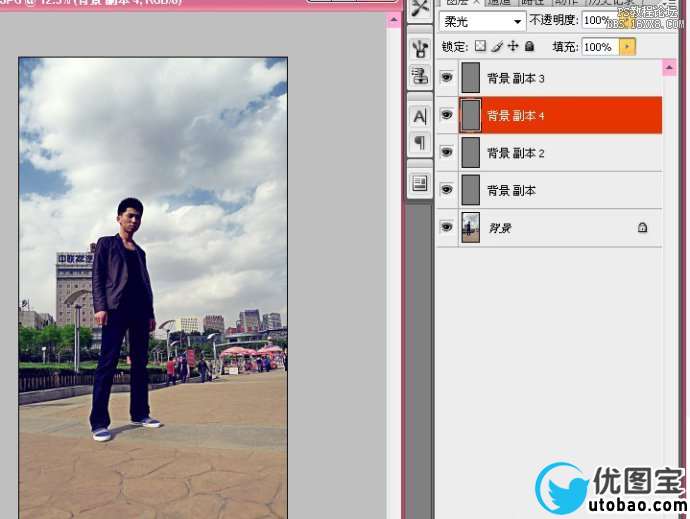The image size is (690, 519).
Task: Click the padlock on the 背景 layer
Action: point(642,228)
